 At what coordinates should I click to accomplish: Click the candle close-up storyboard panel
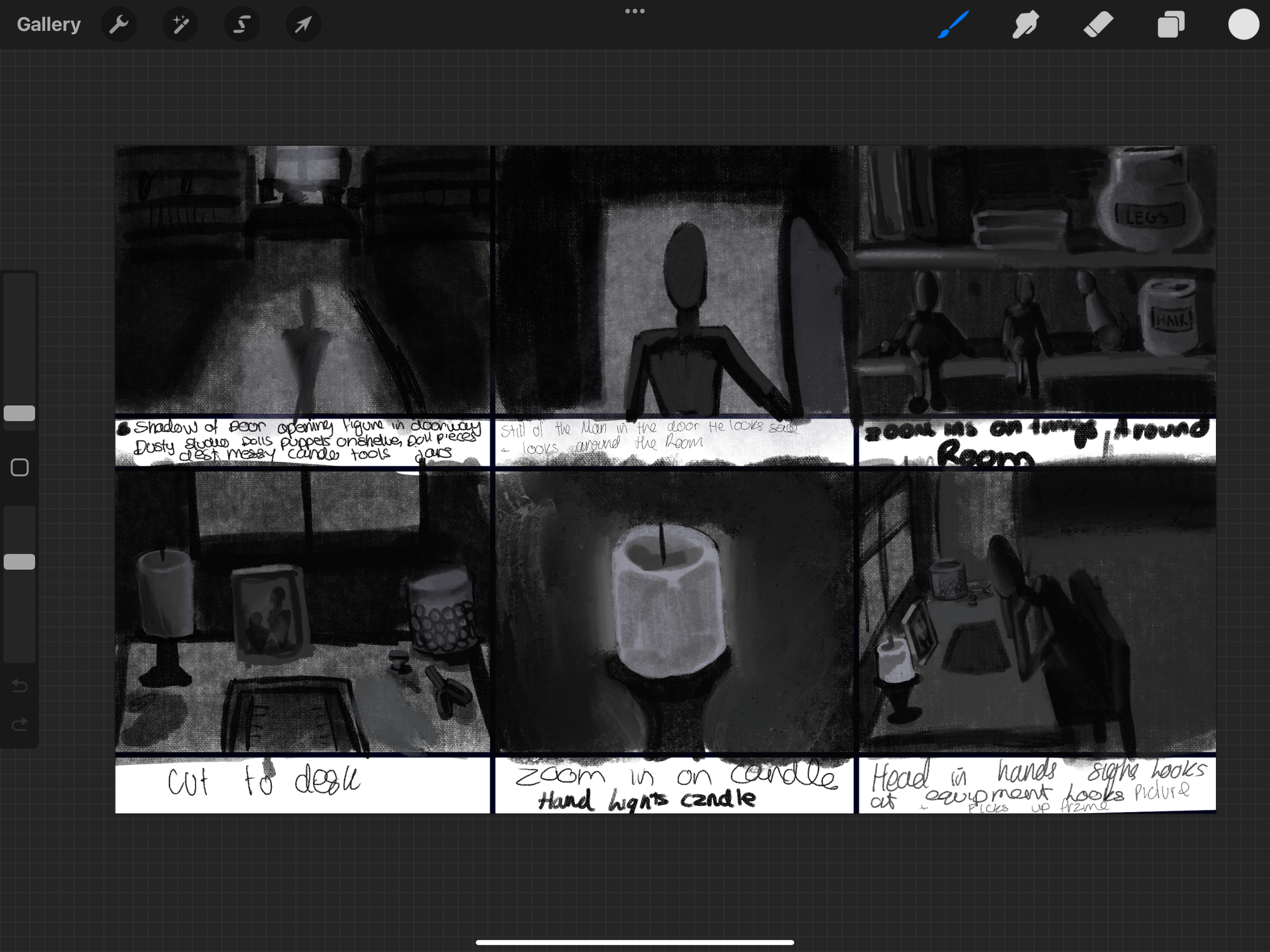674,611
